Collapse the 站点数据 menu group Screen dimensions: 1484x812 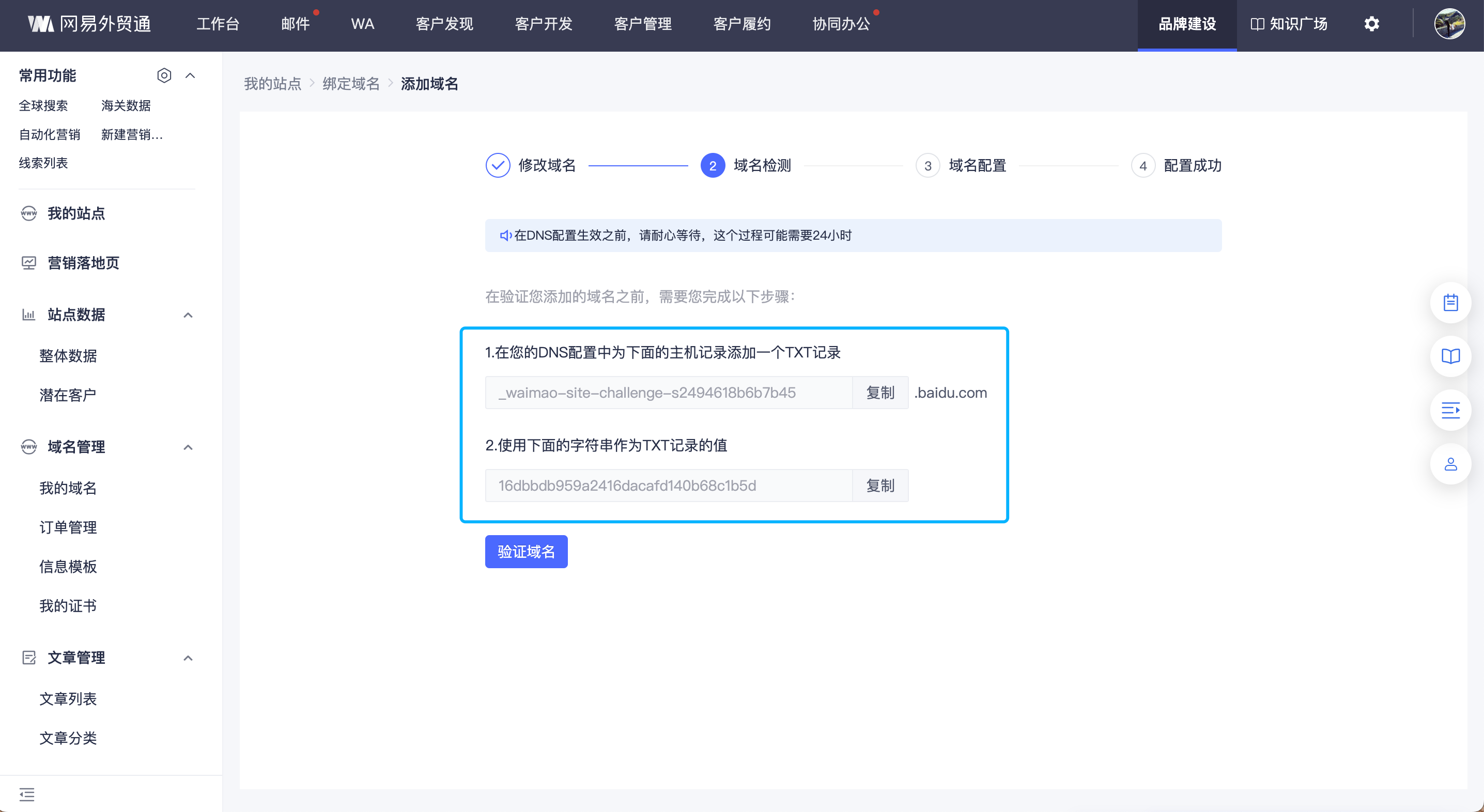point(188,315)
